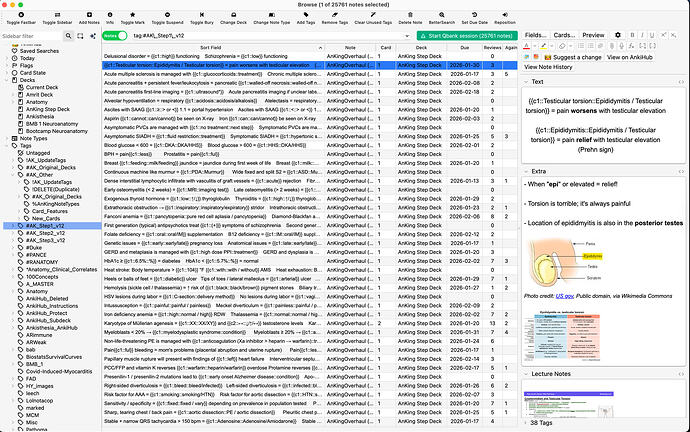Screen dimensions: 690x432
Task: Click the Toggle Bury toolbar icon
Action: pos(202,15)
